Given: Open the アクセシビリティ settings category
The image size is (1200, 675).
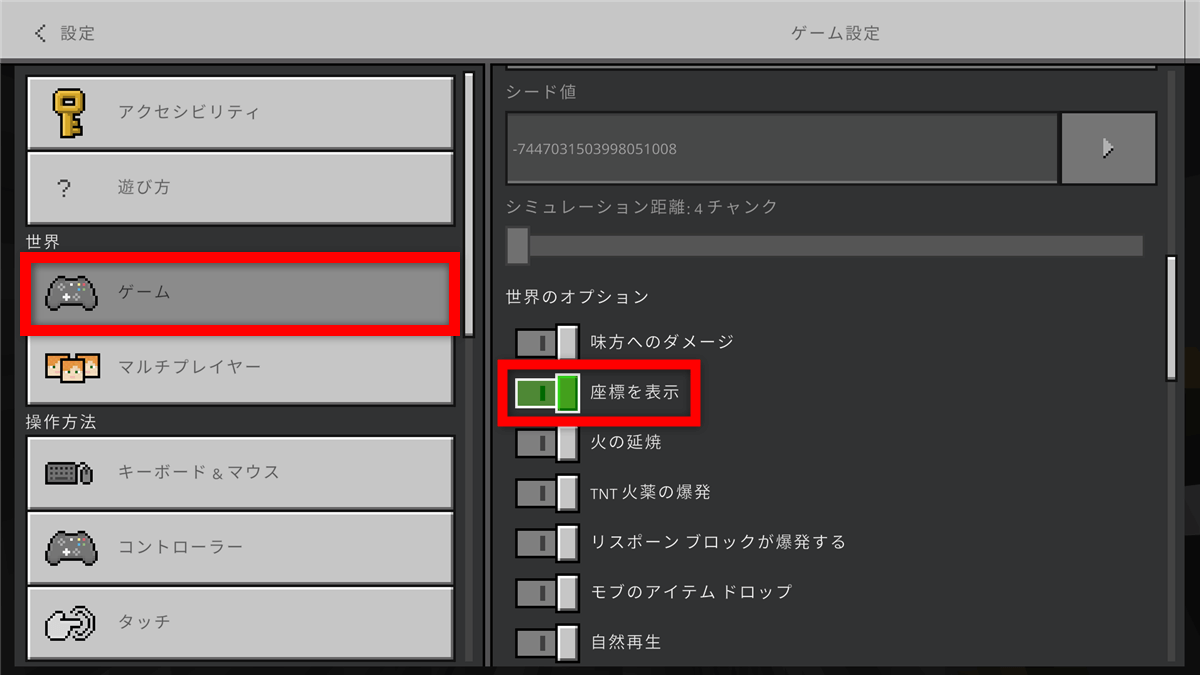Looking at the screenshot, I should (x=240, y=112).
